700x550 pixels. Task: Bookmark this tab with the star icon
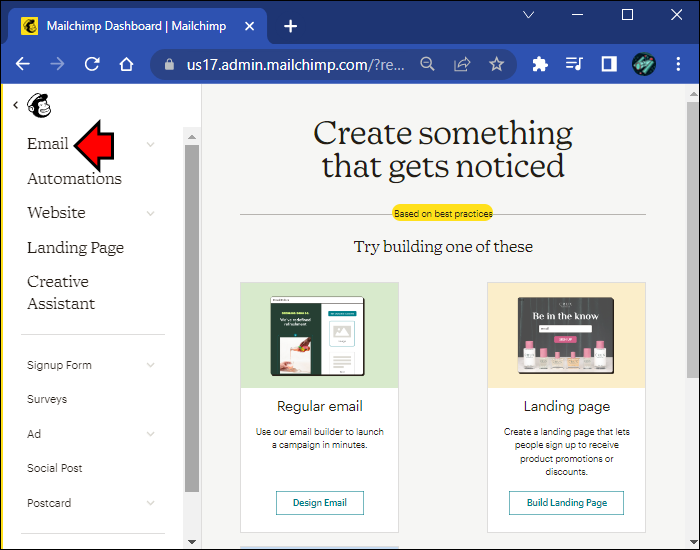(496, 64)
